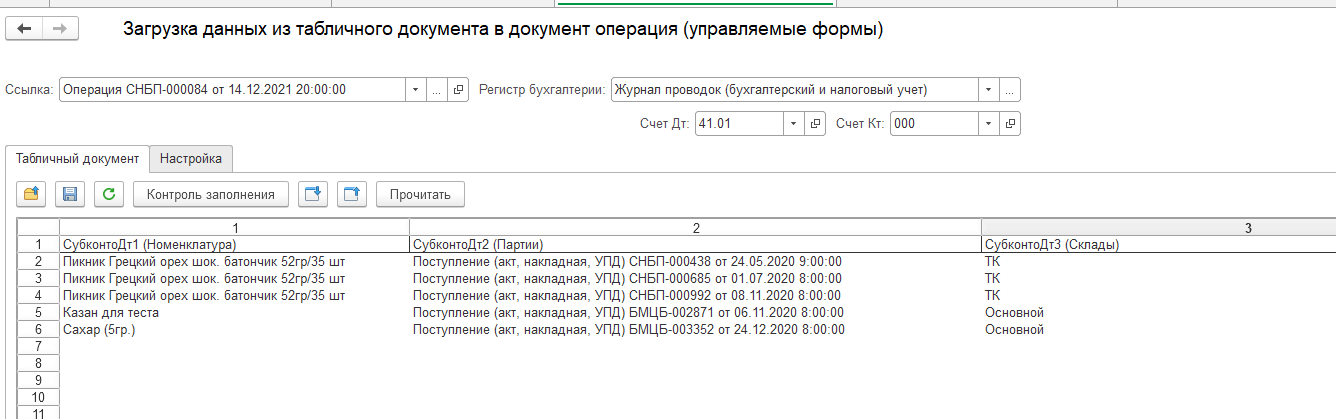1336x419 pixels.
Task: Click the download arrow icon next to Контроль заполнения
Action: [313, 194]
